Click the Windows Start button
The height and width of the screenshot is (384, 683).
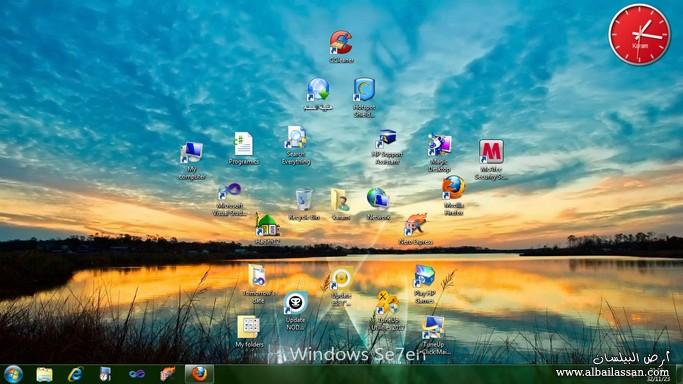13,374
